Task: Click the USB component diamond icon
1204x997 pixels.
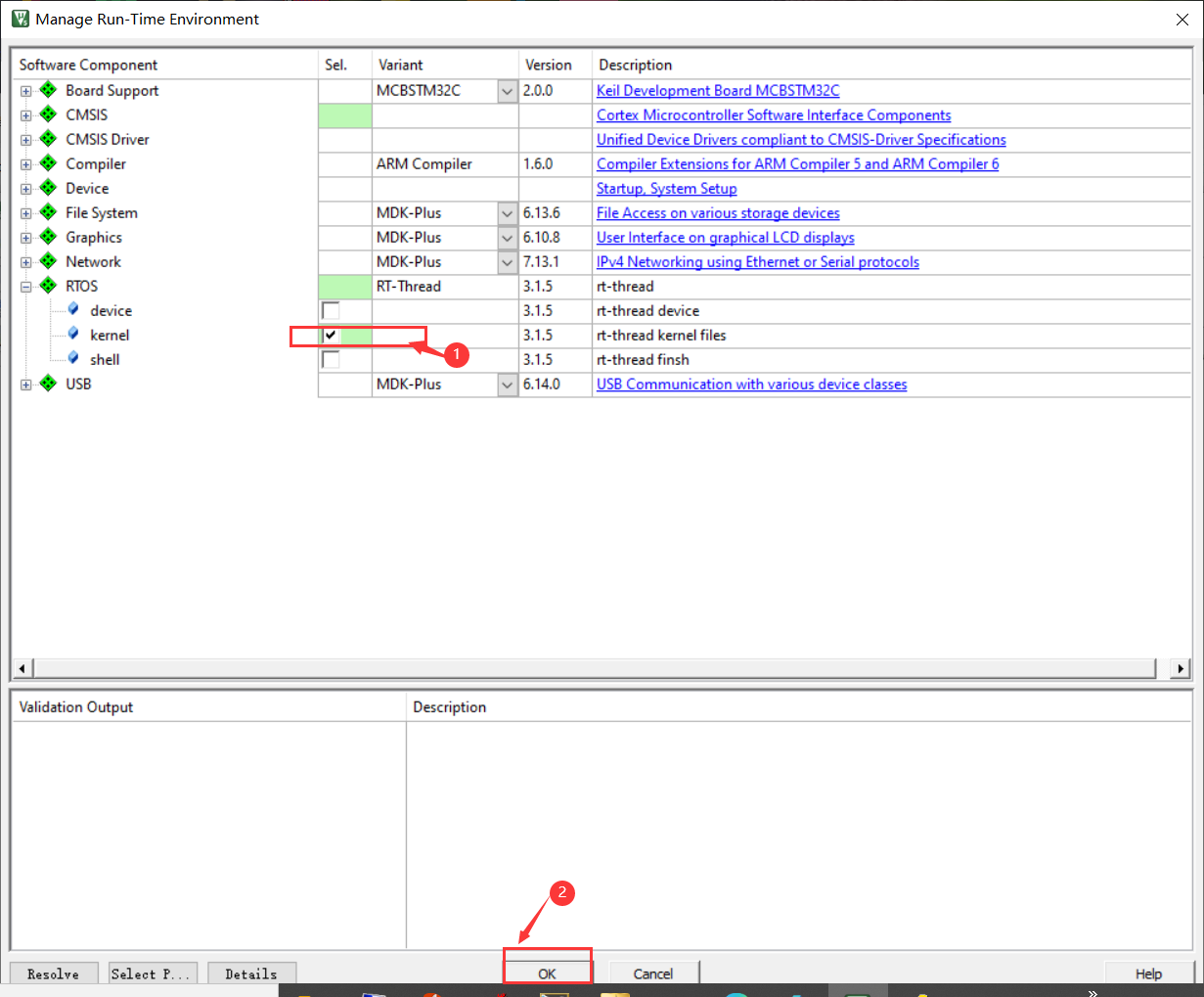Action: pyautogui.click(x=48, y=384)
